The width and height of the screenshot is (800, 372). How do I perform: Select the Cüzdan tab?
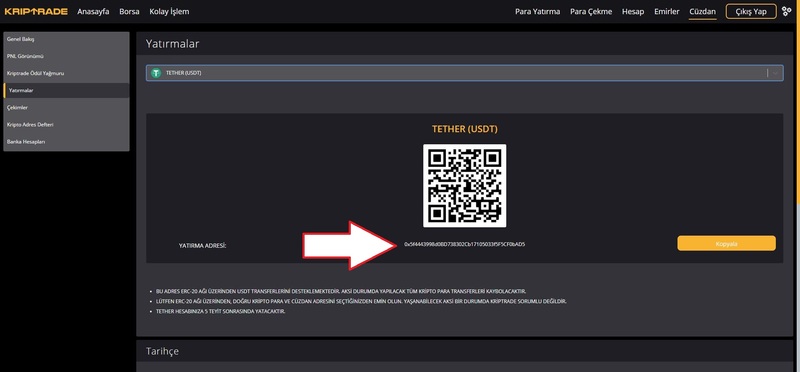pos(703,11)
